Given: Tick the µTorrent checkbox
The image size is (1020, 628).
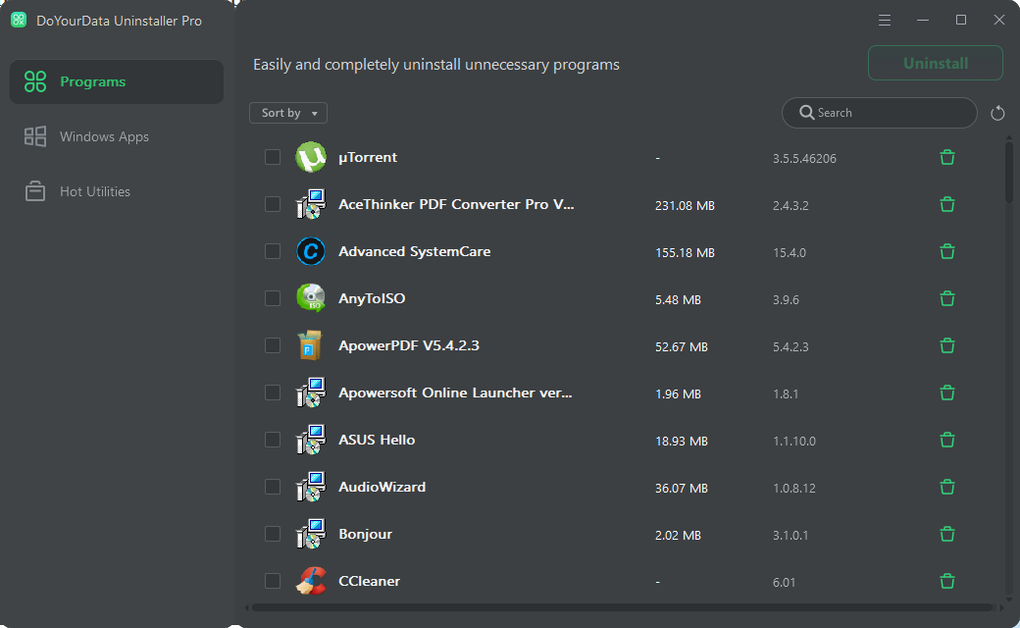Looking at the screenshot, I should 273,157.
